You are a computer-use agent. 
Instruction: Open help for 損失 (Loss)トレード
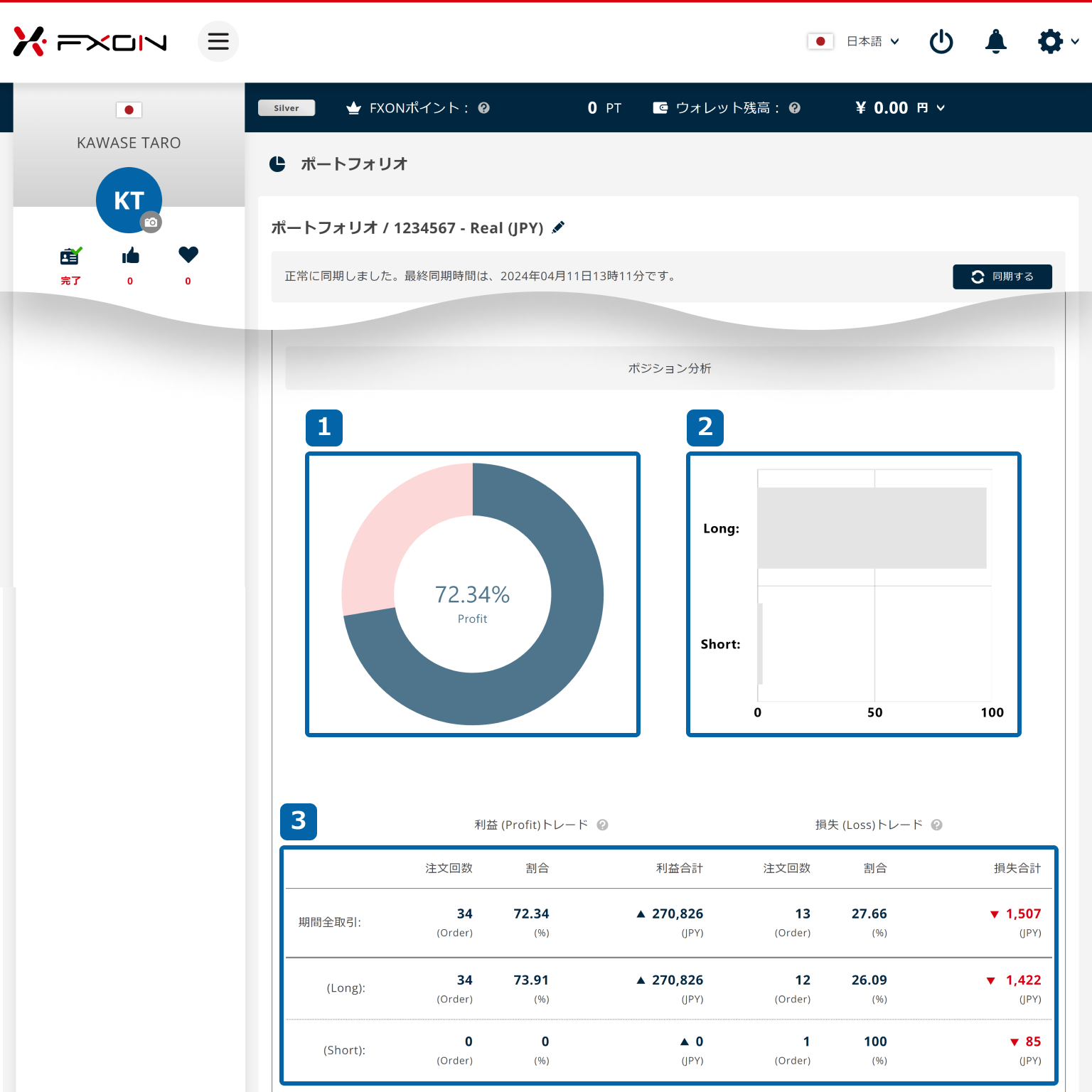click(x=936, y=825)
